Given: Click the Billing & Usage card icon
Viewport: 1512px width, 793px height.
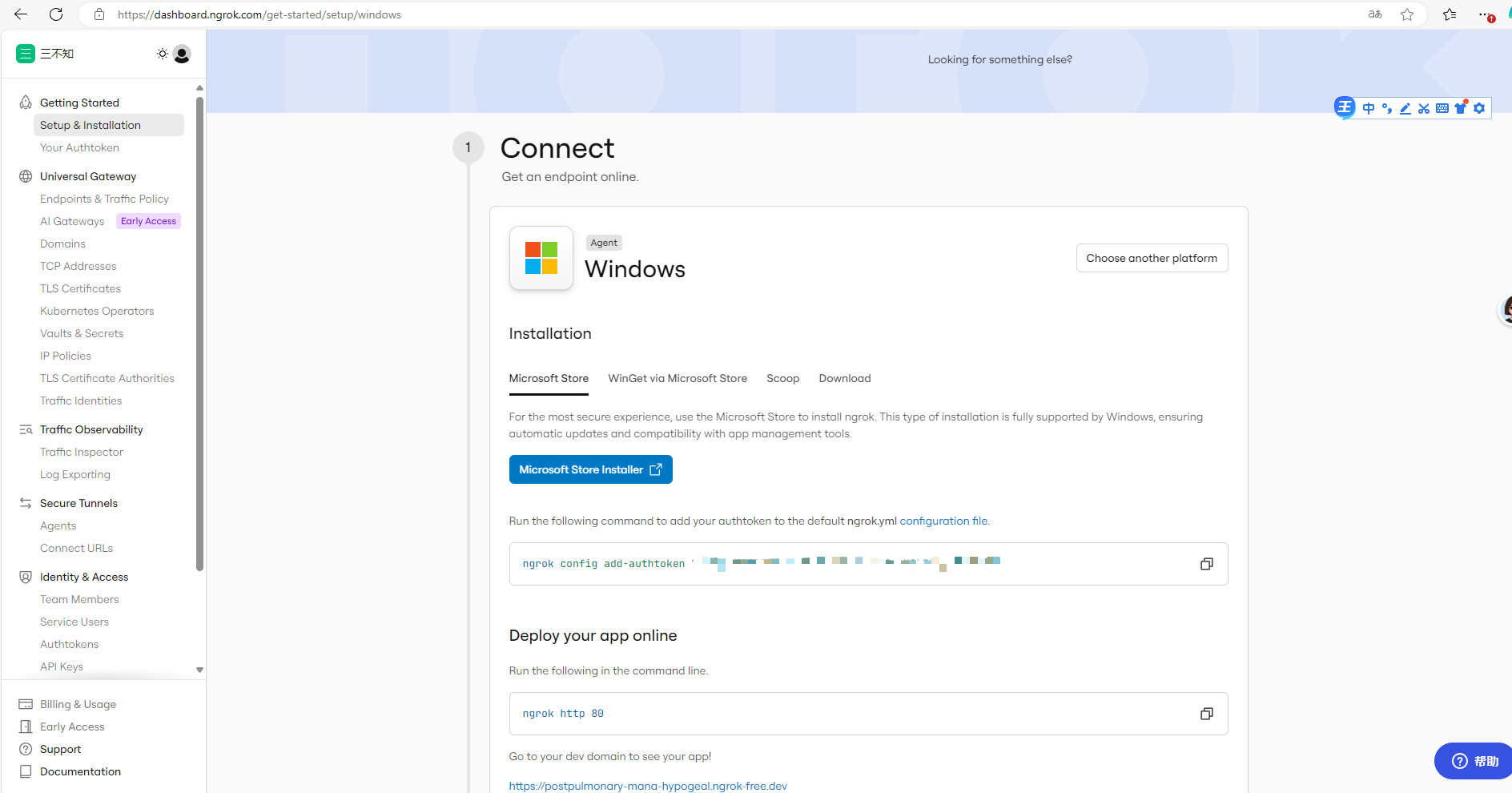Looking at the screenshot, I should coord(26,704).
